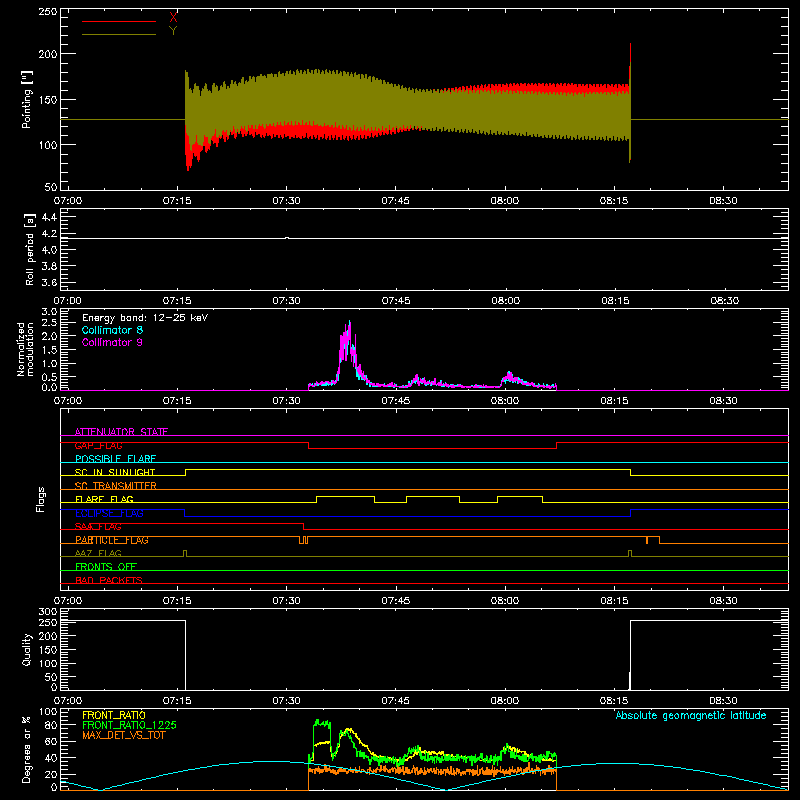Viewport: 800px width, 800px height.
Task: Click the PARTICLE_FLAG label
Action: coord(112,540)
